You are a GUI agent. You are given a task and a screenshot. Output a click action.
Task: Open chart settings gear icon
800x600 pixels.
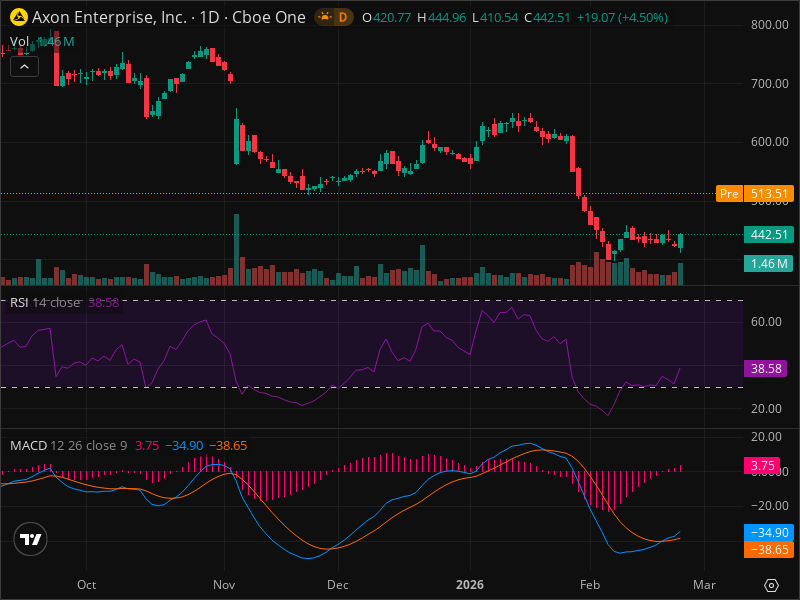tap(771, 585)
